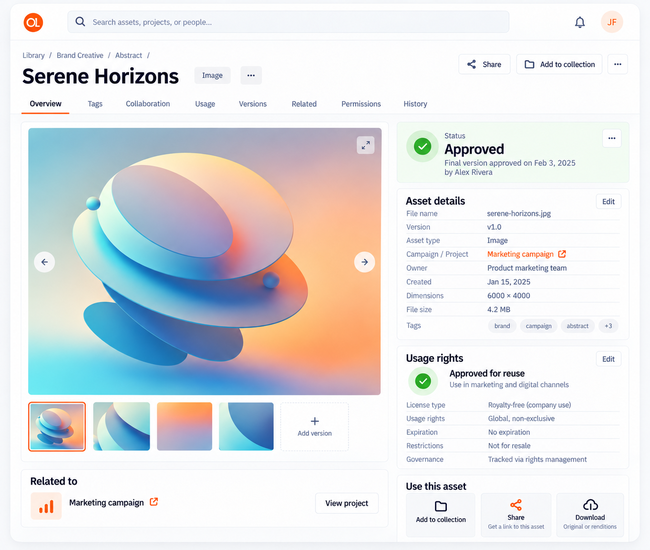Click the main Serene Horizons preview image
The height and width of the screenshot is (550, 650).
pyautogui.click(x=204, y=261)
